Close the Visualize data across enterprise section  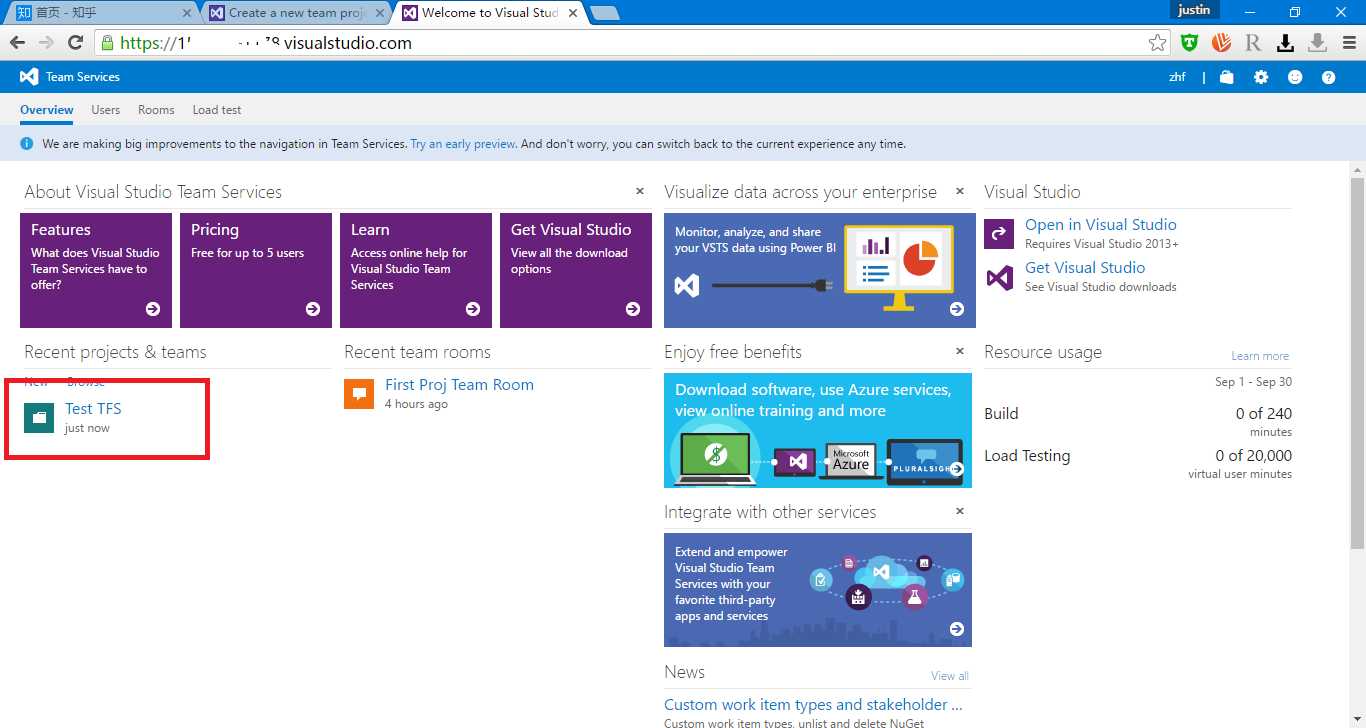coord(960,191)
